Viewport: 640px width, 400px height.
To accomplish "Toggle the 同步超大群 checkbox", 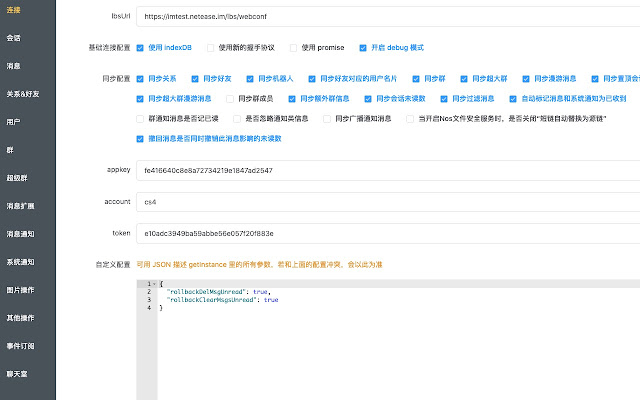I will click(x=464, y=79).
